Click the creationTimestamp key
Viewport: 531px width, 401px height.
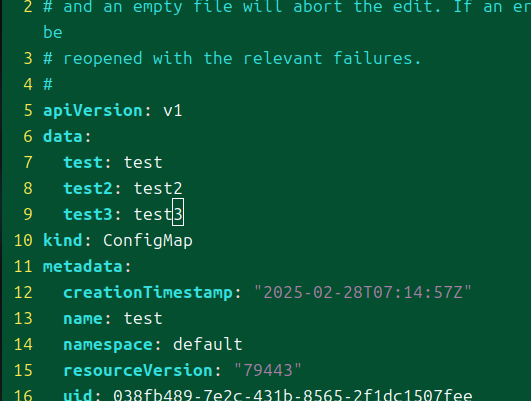pos(148,293)
